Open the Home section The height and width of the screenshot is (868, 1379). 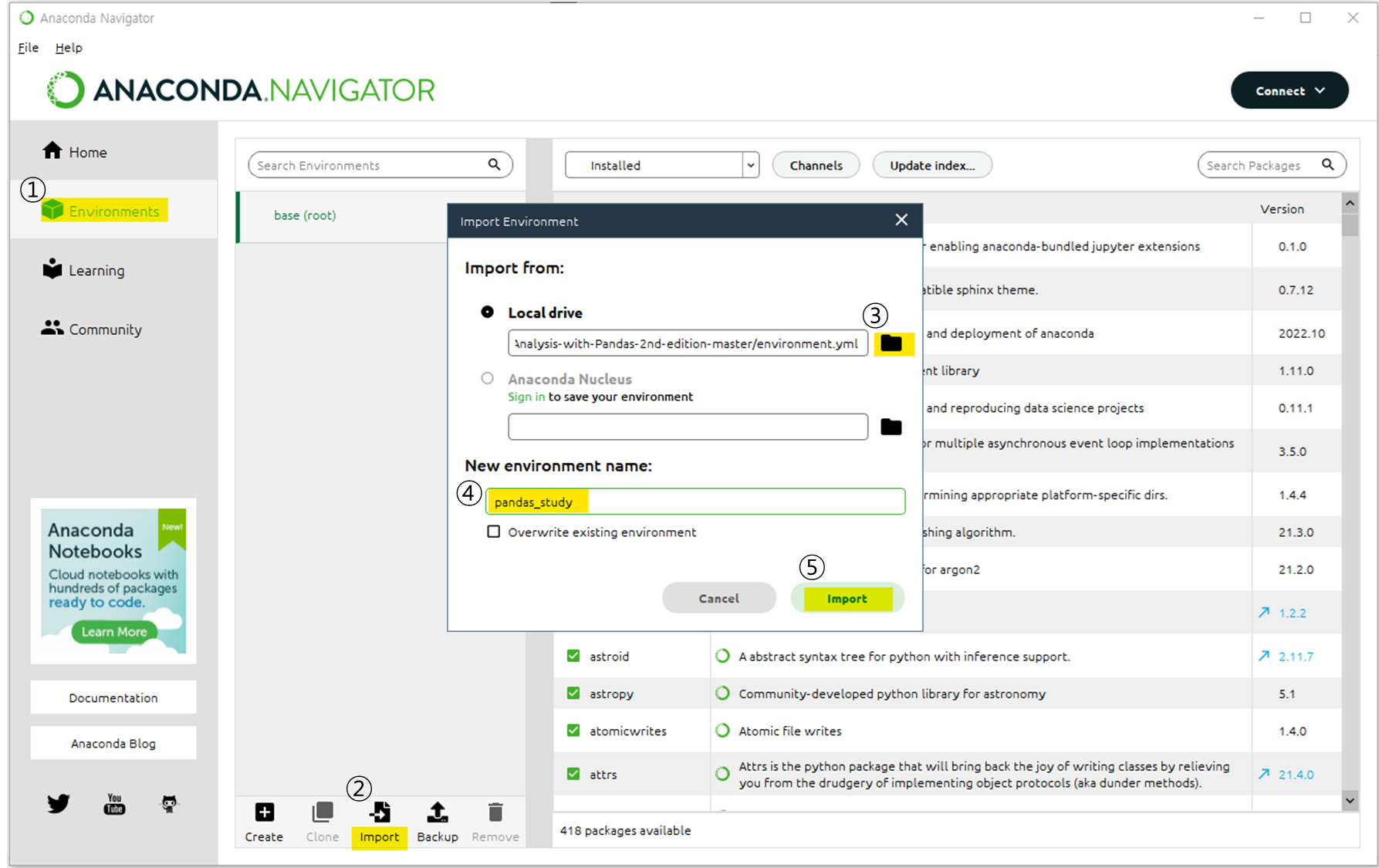point(75,152)
